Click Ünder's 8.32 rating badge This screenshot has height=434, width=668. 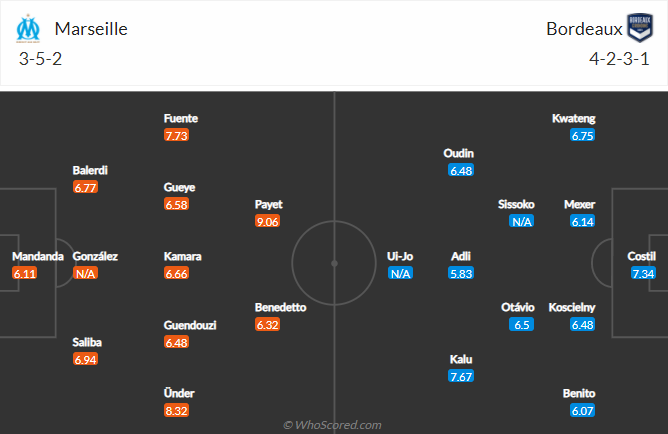pyautogui.click(x=176, y=410)
